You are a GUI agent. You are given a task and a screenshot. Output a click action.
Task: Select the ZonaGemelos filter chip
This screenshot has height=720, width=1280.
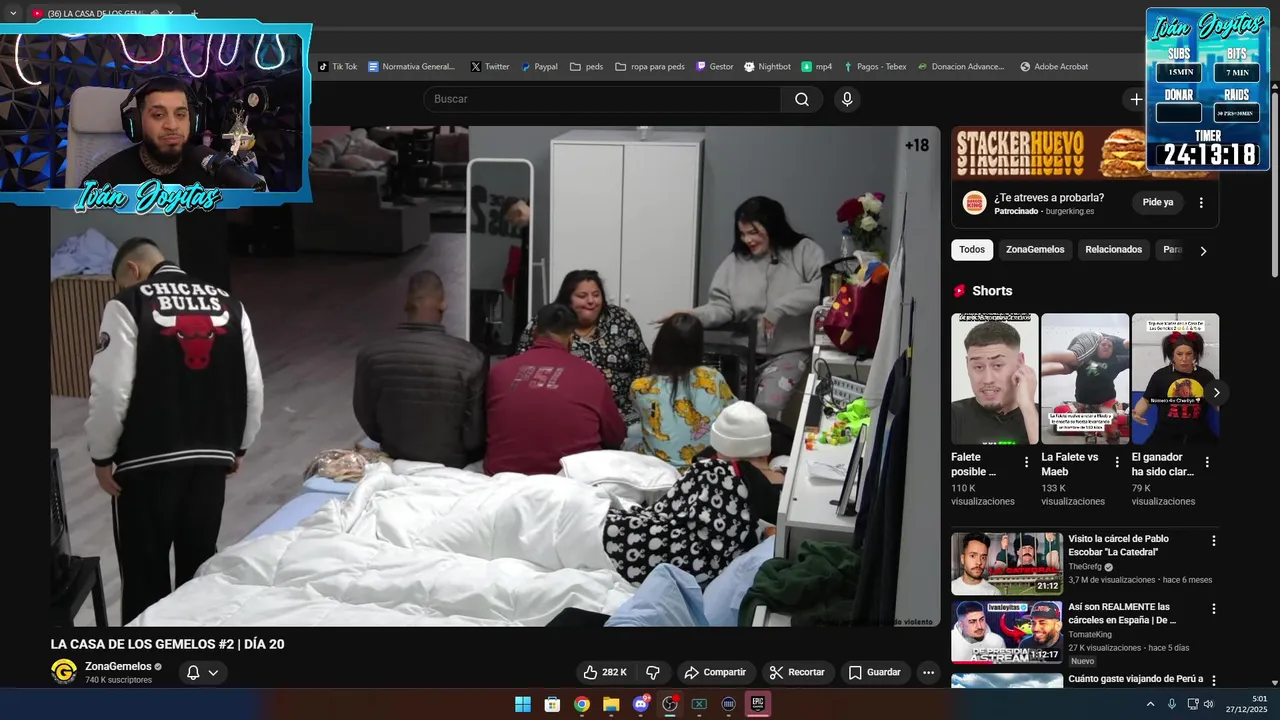[1035, 250]
